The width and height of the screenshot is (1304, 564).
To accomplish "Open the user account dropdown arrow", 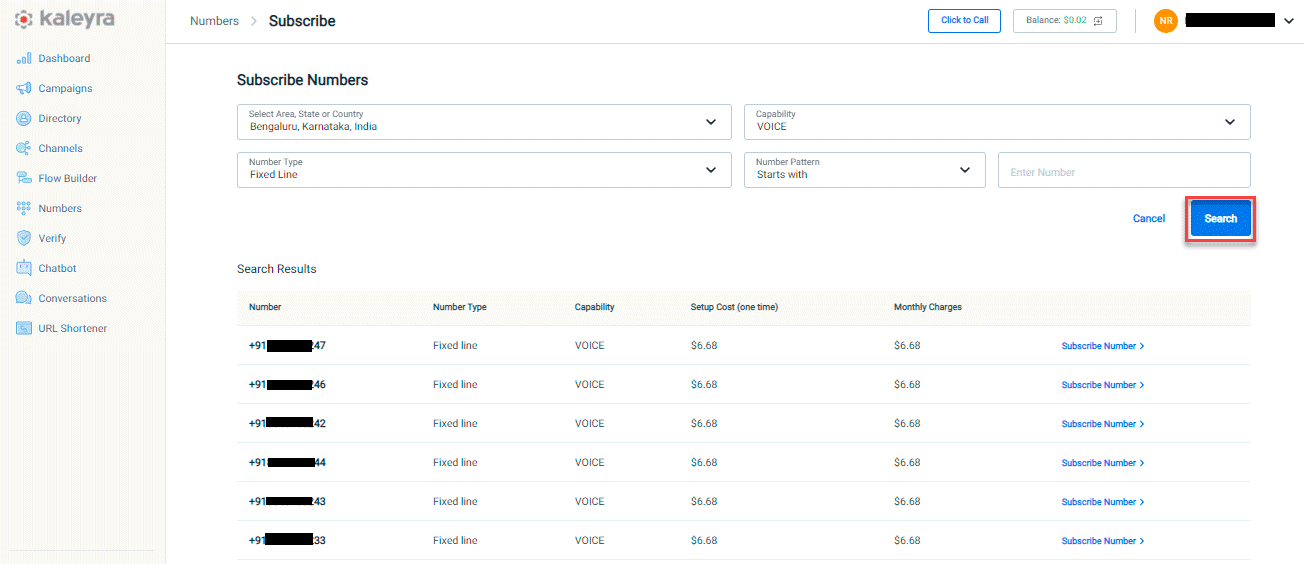I will pos(1288,21).
